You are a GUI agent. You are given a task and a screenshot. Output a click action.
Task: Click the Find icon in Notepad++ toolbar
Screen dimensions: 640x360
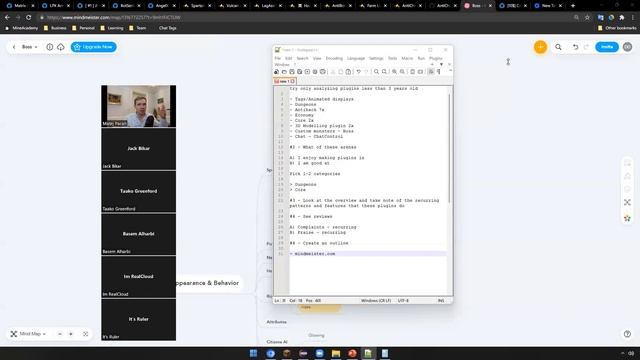[x=376, y=72]
